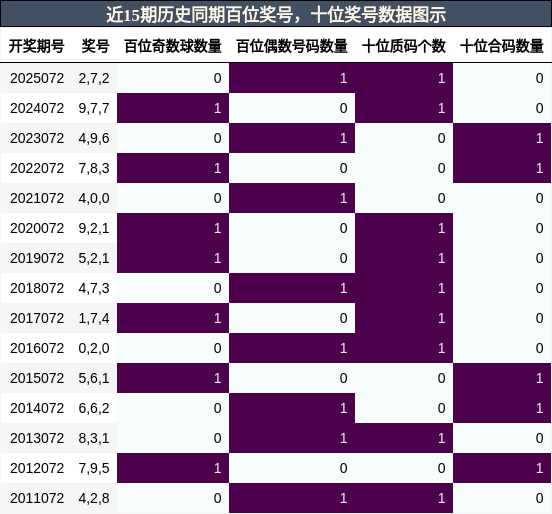The width and height of the screenshot is (552, 514).
Task: Click the title 近15期历史同期百位奖号，十位奖号数据图示
Action: pyautogui.click(x=276, y=15)
